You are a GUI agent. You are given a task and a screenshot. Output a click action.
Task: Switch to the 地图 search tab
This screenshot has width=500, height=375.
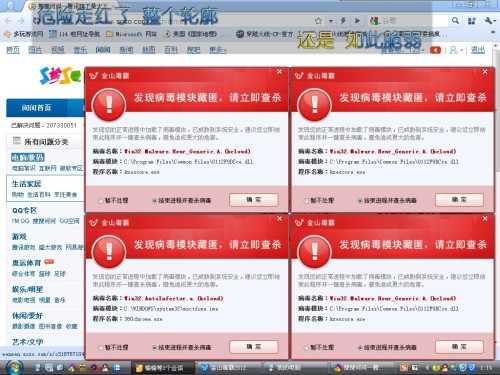pyautogui.click(x=149, y=50)
